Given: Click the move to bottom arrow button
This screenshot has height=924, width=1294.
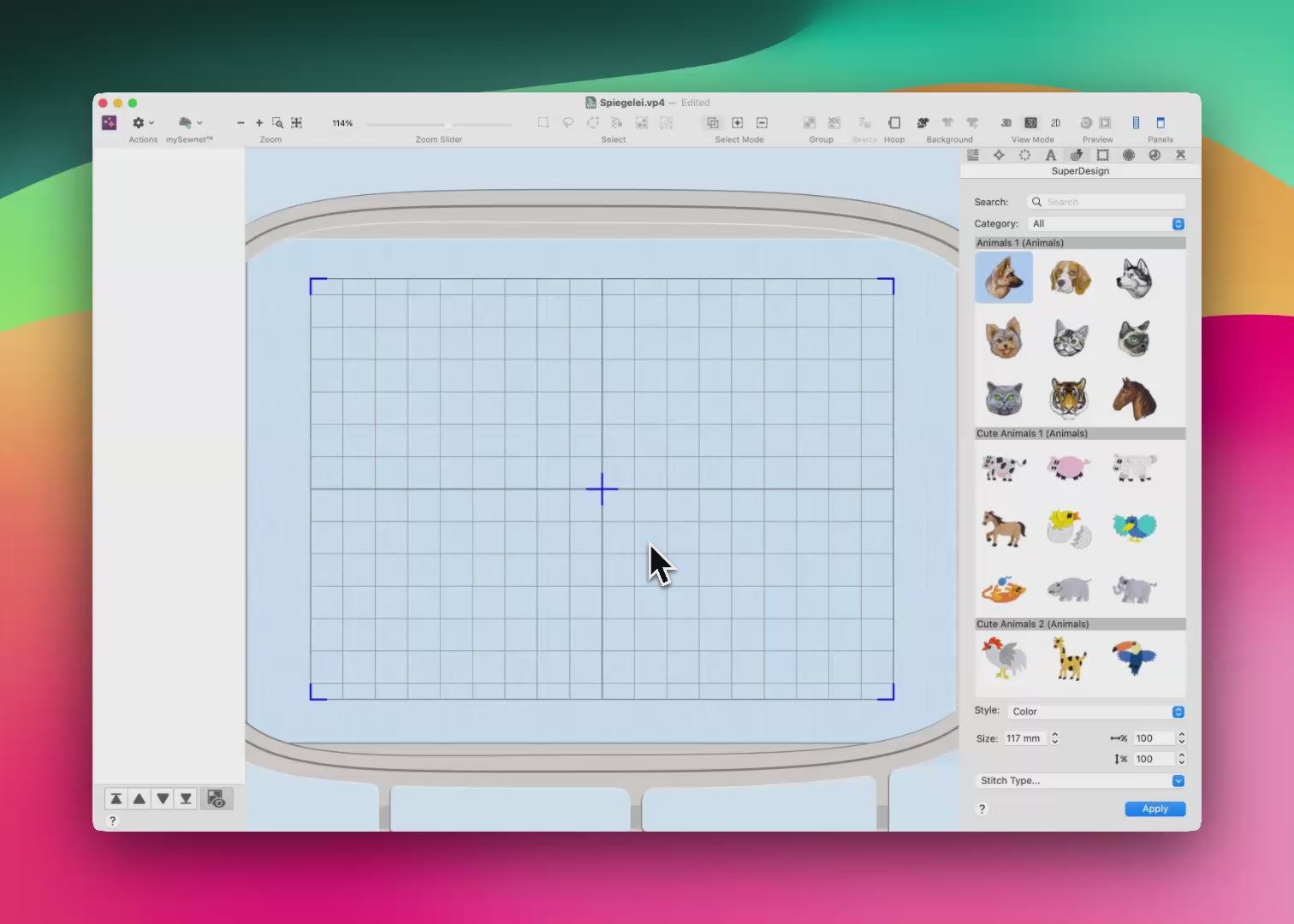Looking at the screenshot, I should [x=186, y=799].
